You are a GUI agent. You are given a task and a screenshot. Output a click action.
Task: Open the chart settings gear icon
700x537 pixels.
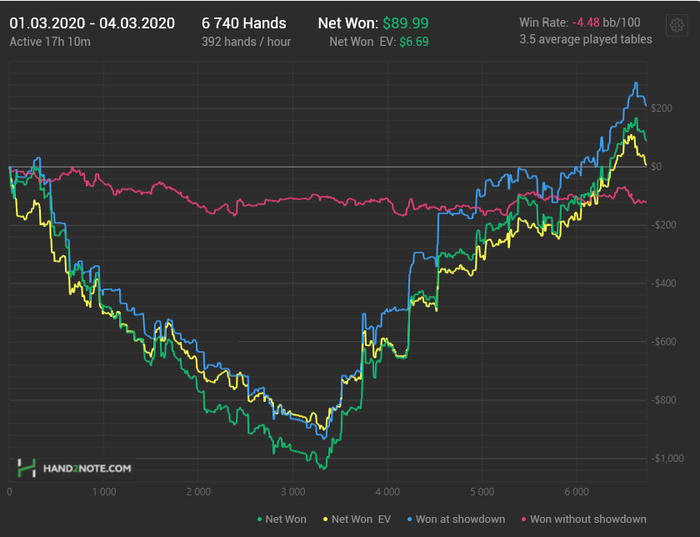tap(677, 25)
